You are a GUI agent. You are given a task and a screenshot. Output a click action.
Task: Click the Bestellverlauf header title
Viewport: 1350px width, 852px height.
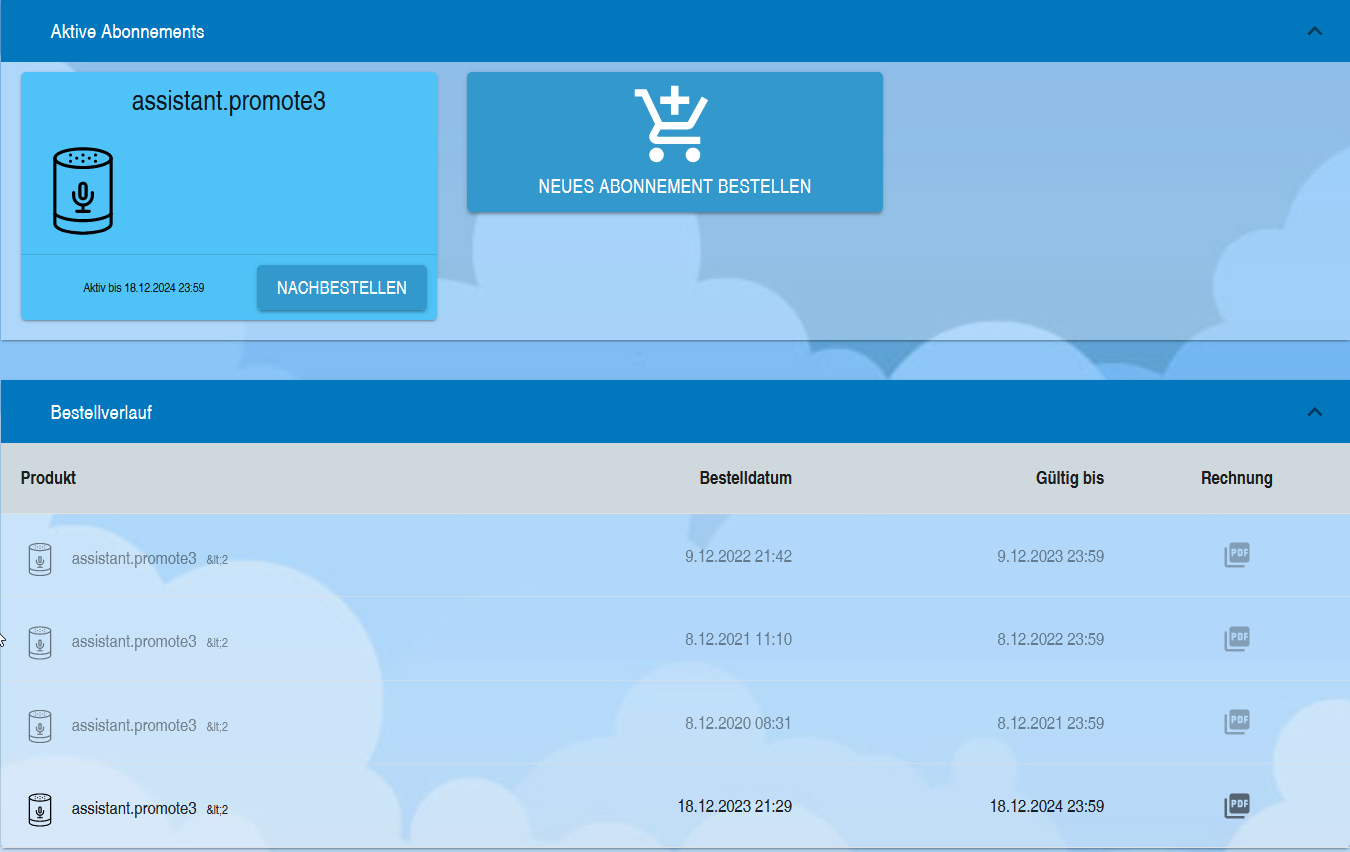(x=101, y=412)
